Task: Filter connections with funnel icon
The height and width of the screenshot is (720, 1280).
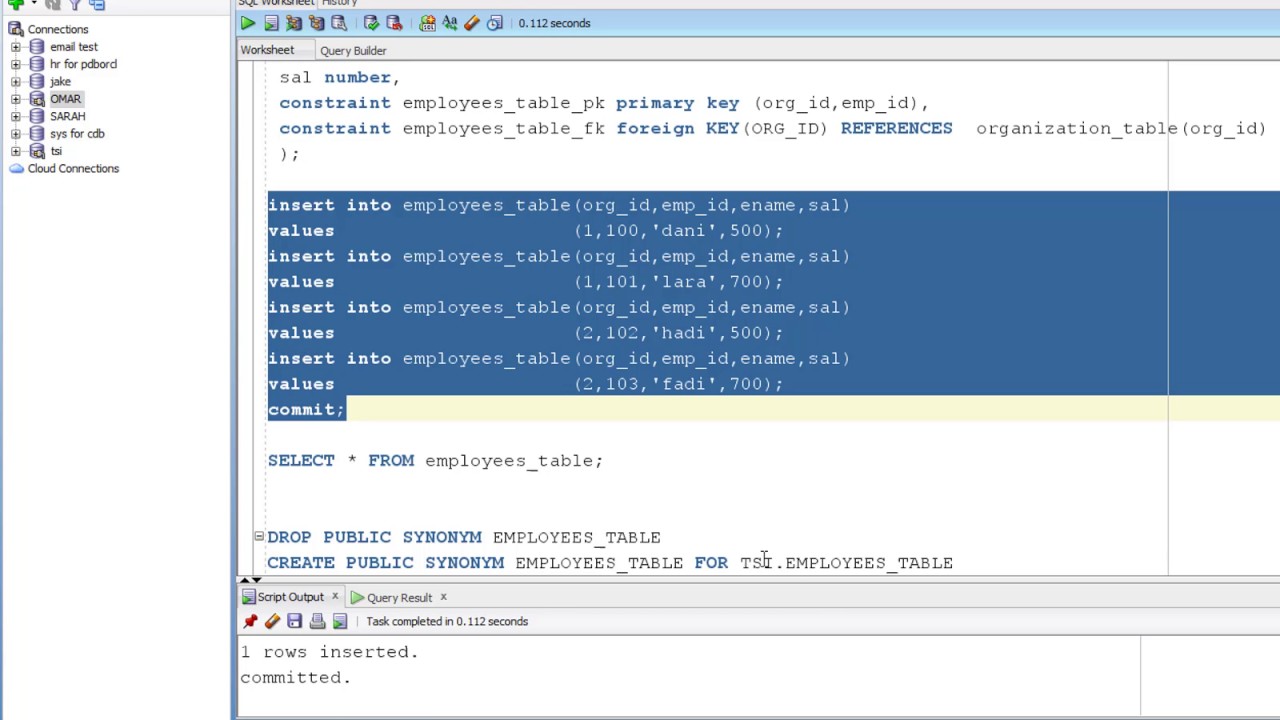Action: (75, 4)
